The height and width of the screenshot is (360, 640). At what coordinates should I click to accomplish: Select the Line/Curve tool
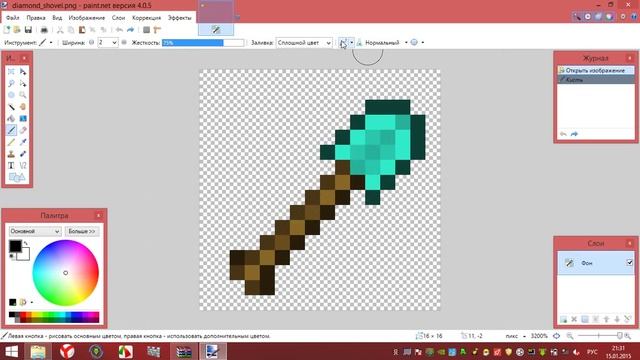click(23, 166)
